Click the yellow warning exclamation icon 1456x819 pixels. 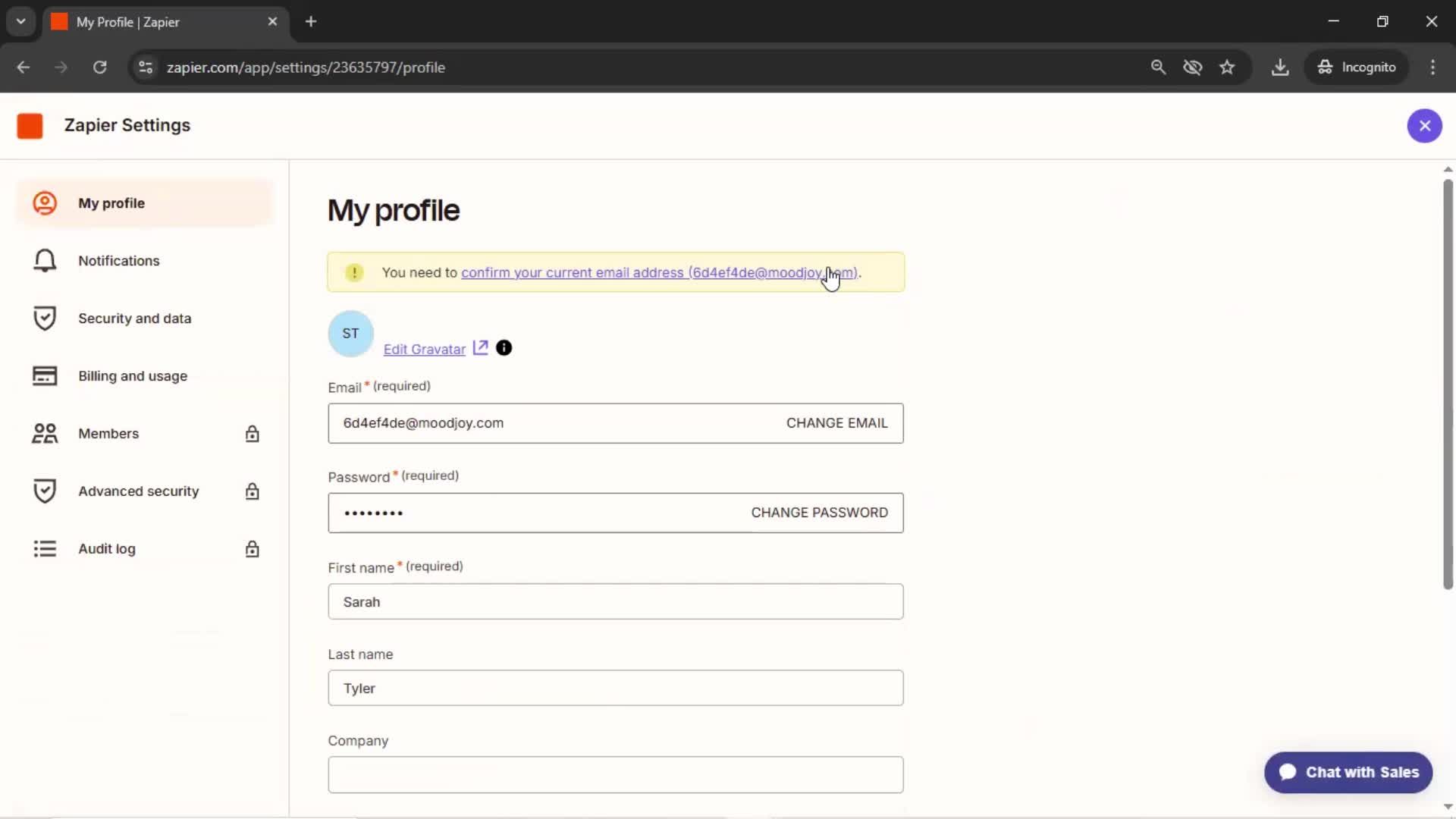pyautogui.click(x=354, y=273)
